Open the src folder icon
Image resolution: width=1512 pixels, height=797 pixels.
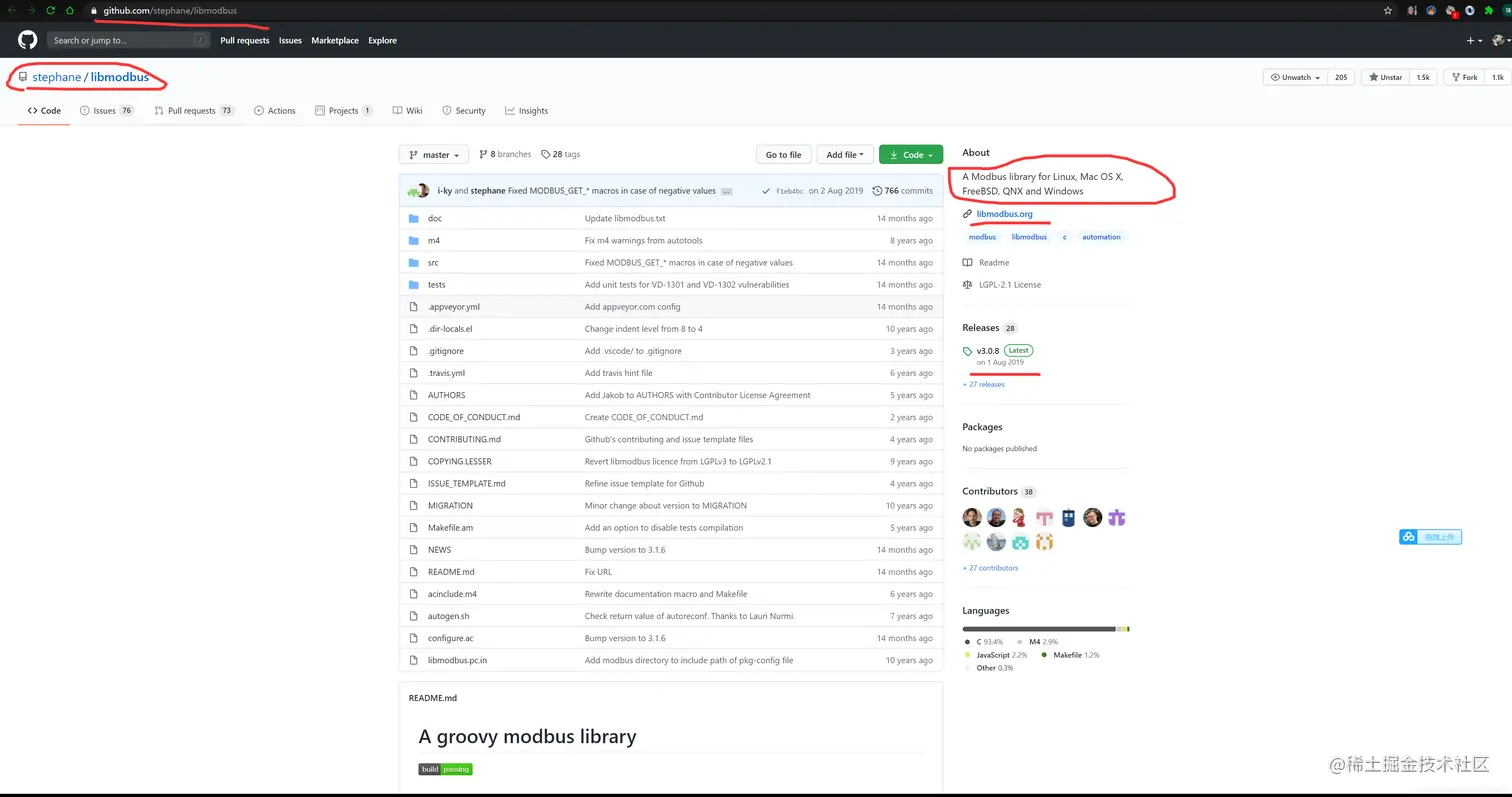point(414,262)
